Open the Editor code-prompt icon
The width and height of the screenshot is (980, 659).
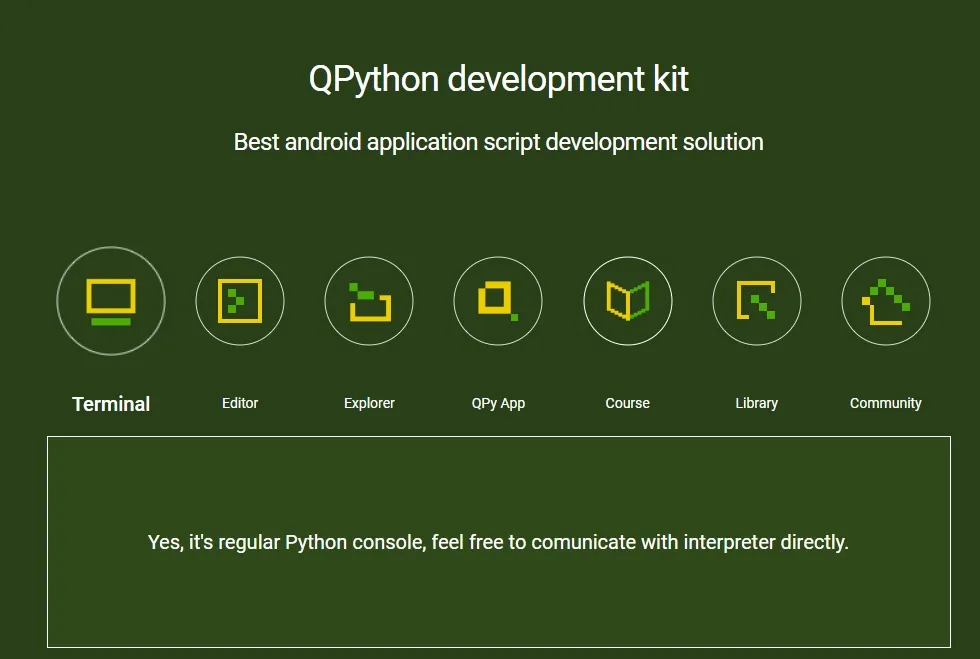[240, 301]
